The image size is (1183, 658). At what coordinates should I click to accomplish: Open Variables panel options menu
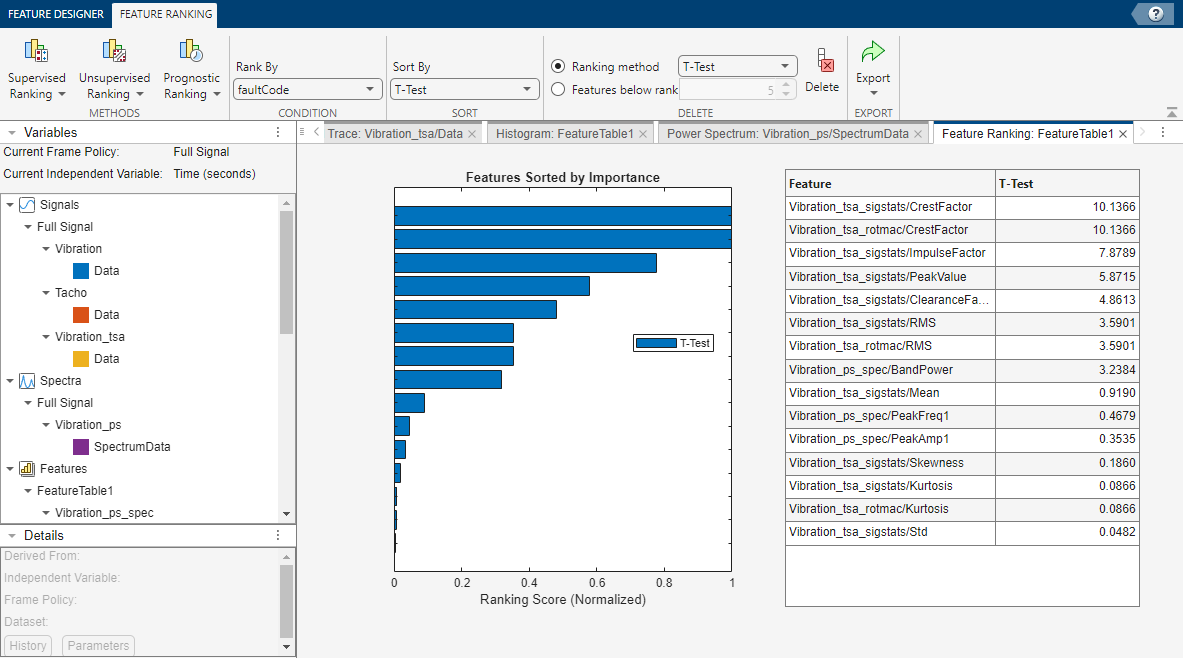(278, 132)
